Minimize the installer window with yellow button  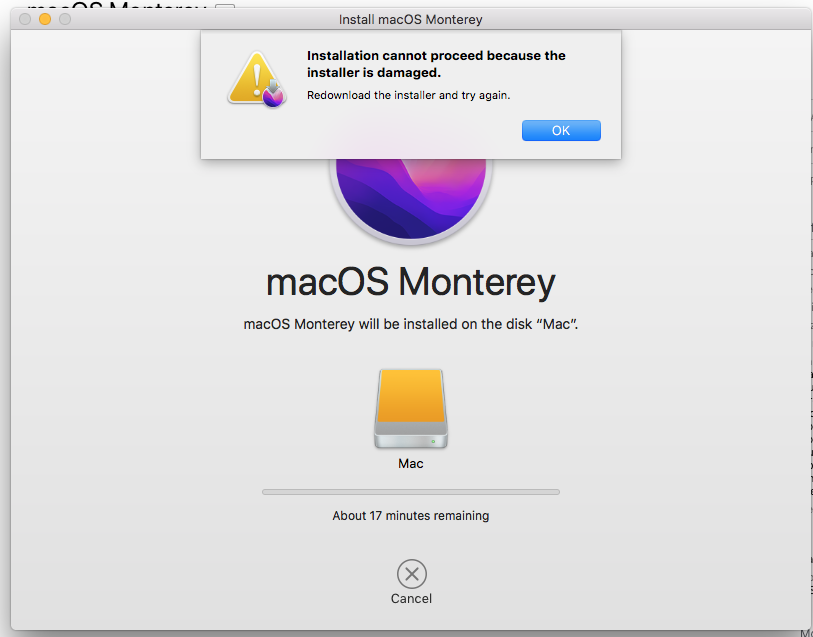(x=45, y=19)
